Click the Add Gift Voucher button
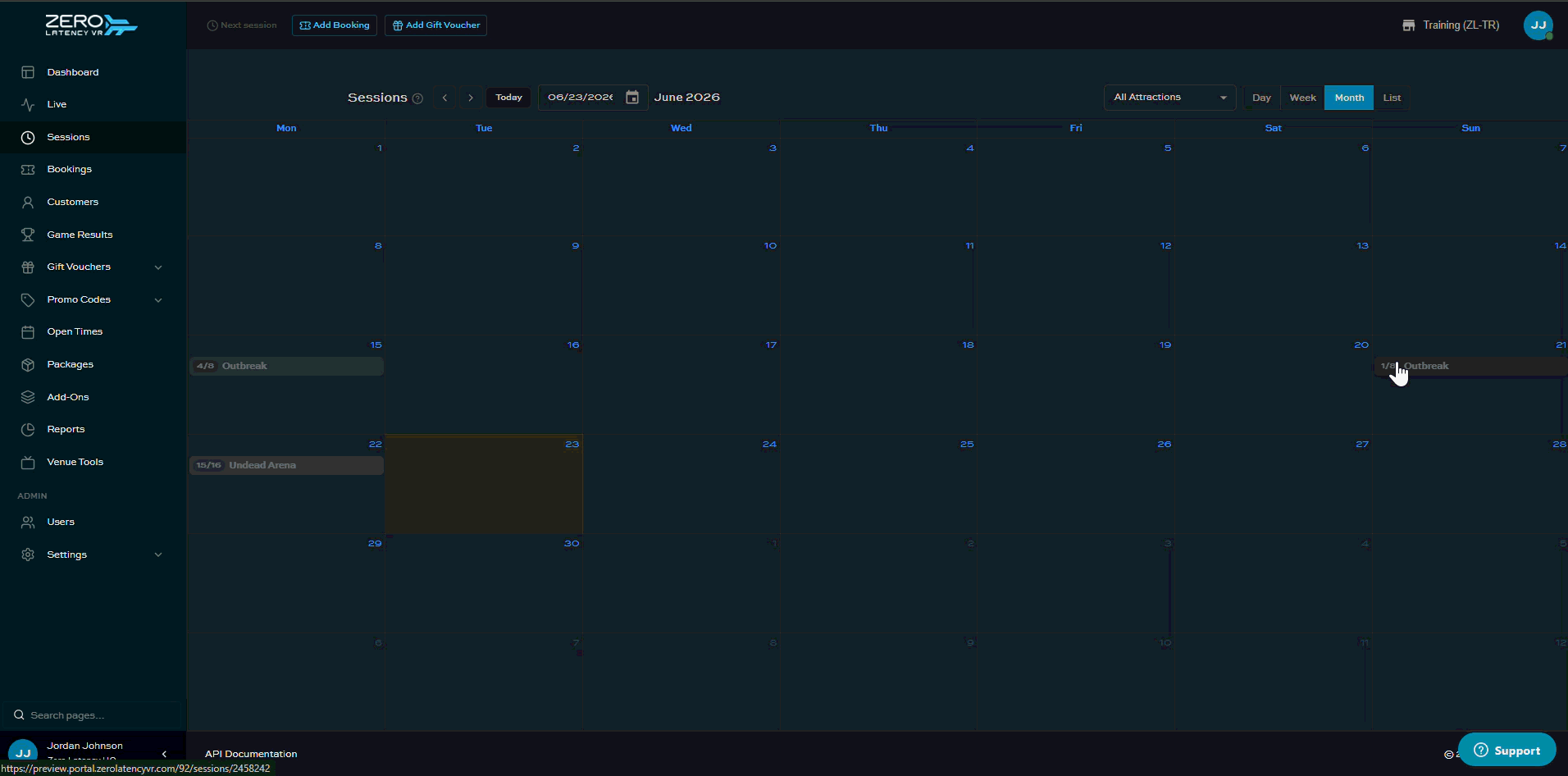This screenshot has width=1568, height=776. (436, 25)
